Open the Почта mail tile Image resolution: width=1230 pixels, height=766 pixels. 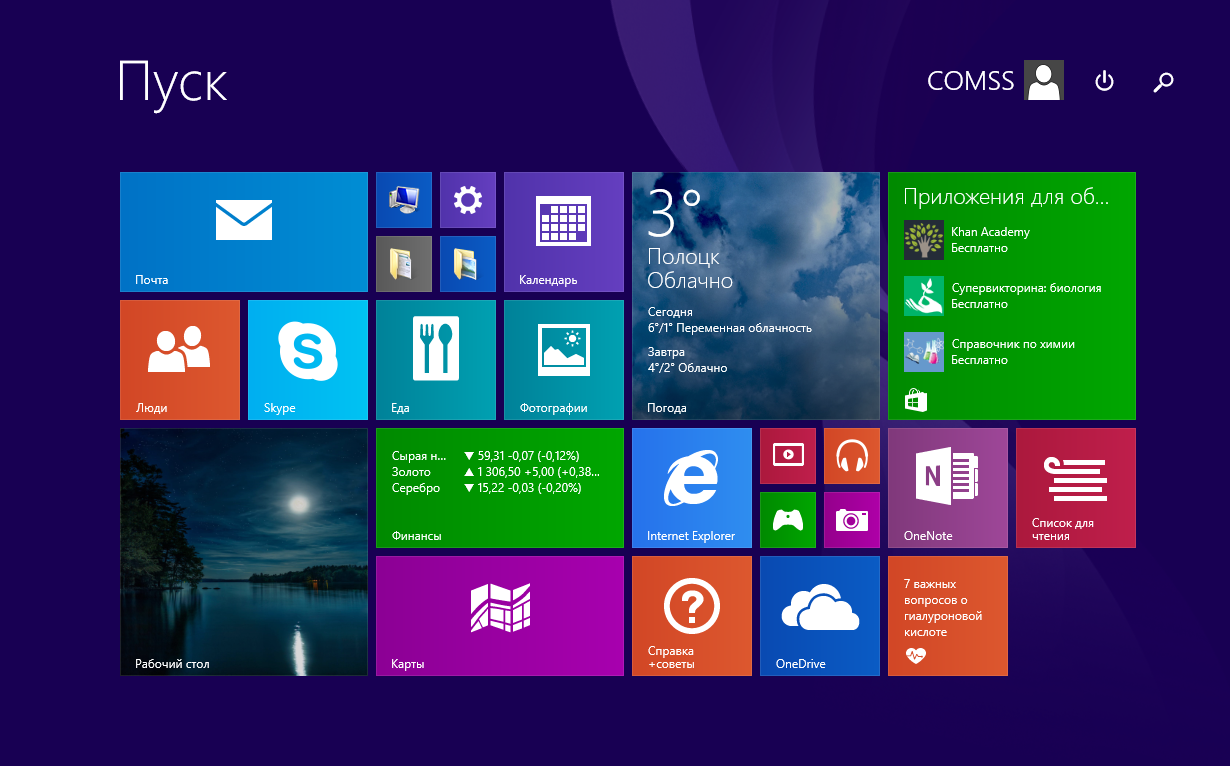(x=243, y=231)
